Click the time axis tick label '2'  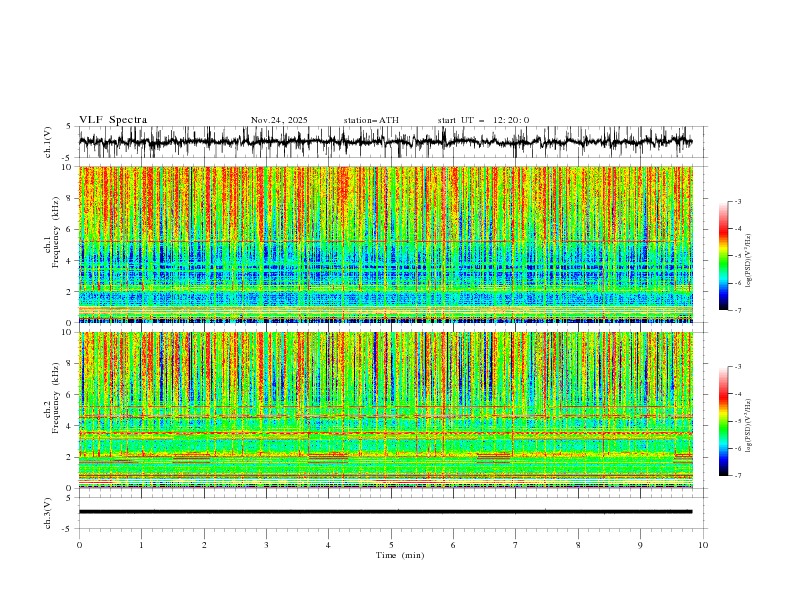204,545
